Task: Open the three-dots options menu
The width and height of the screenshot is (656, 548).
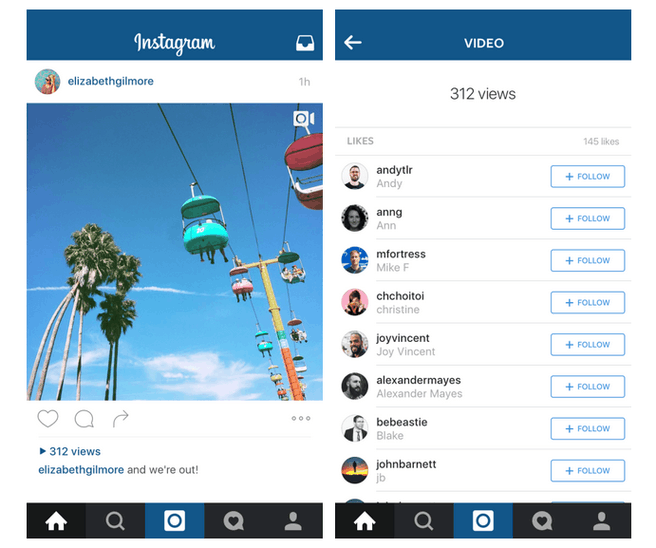Action: (301, 418)
